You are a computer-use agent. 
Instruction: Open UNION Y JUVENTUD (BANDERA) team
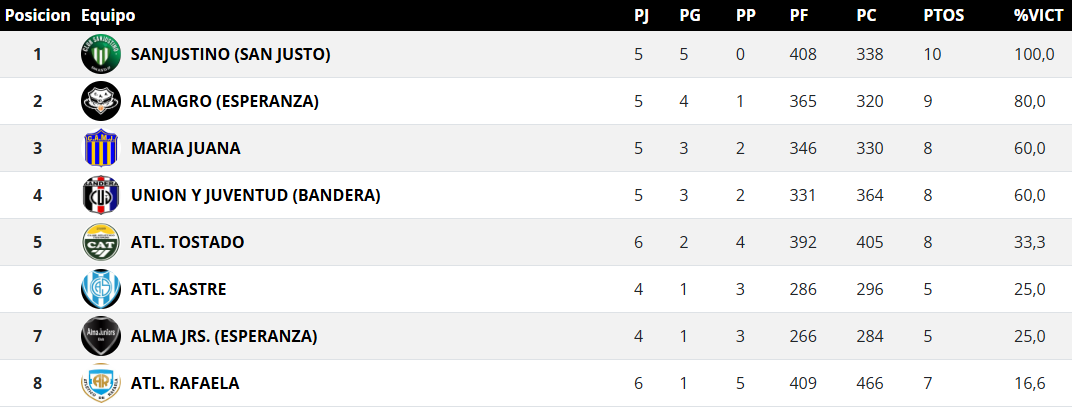click(x=255, y=195)
